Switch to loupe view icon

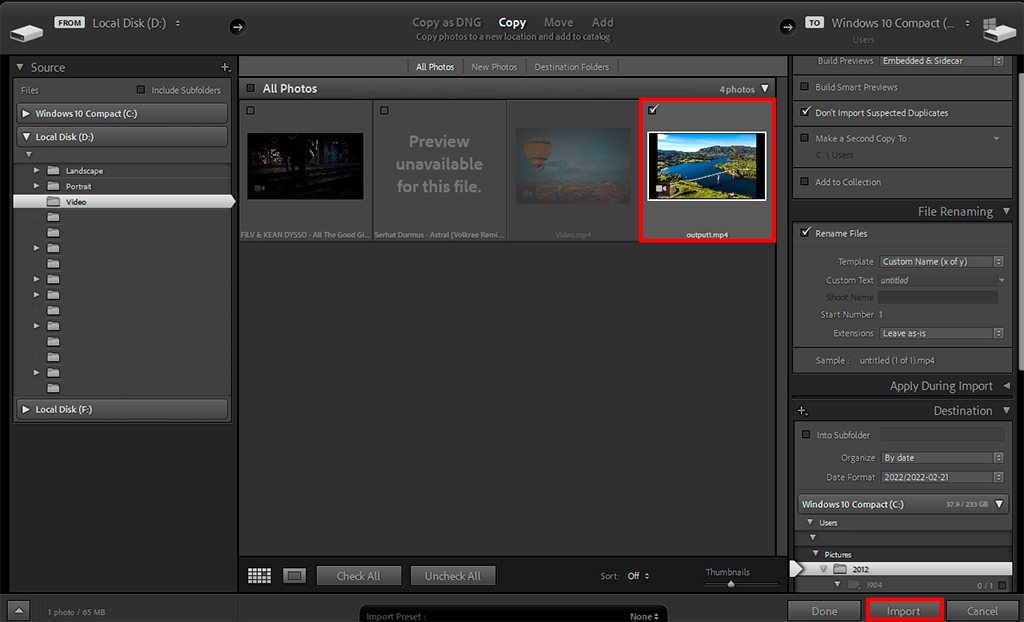295,576
